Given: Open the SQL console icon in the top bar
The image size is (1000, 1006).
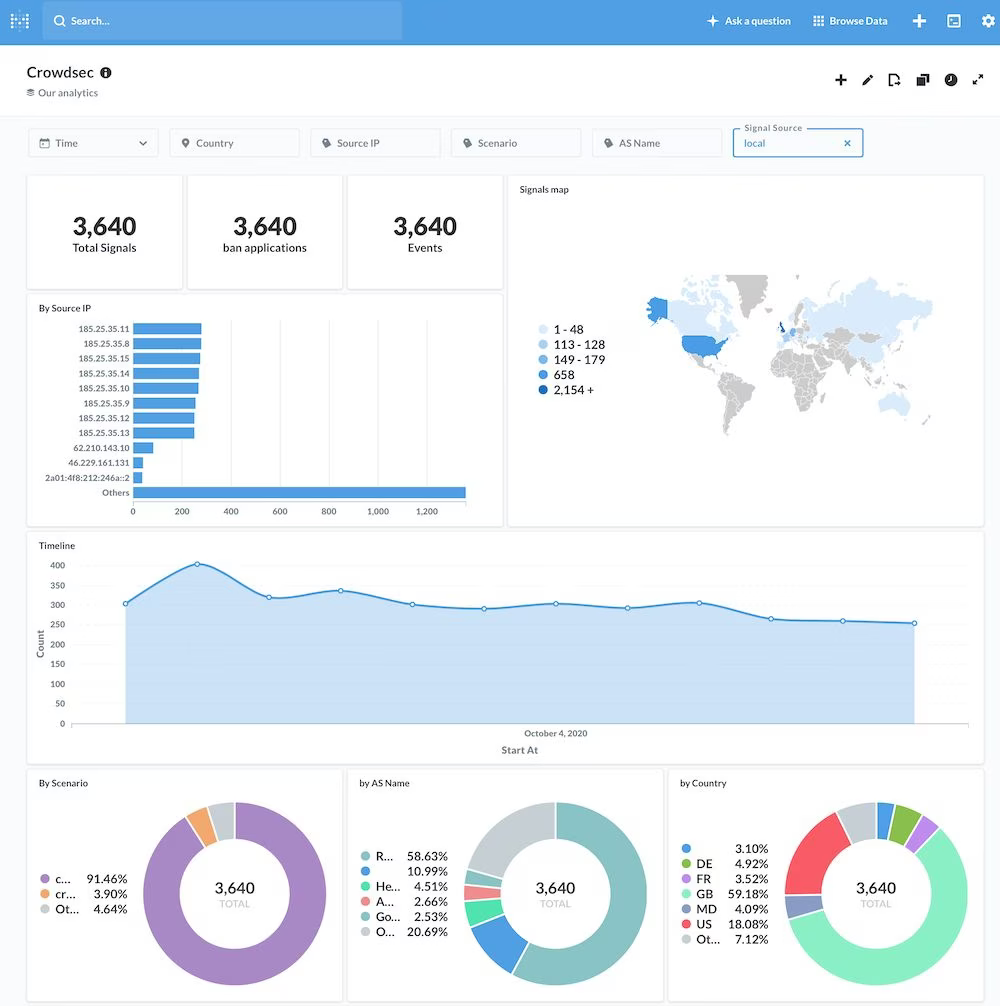Looking at the screenshot, I should (x=954, y=21).
